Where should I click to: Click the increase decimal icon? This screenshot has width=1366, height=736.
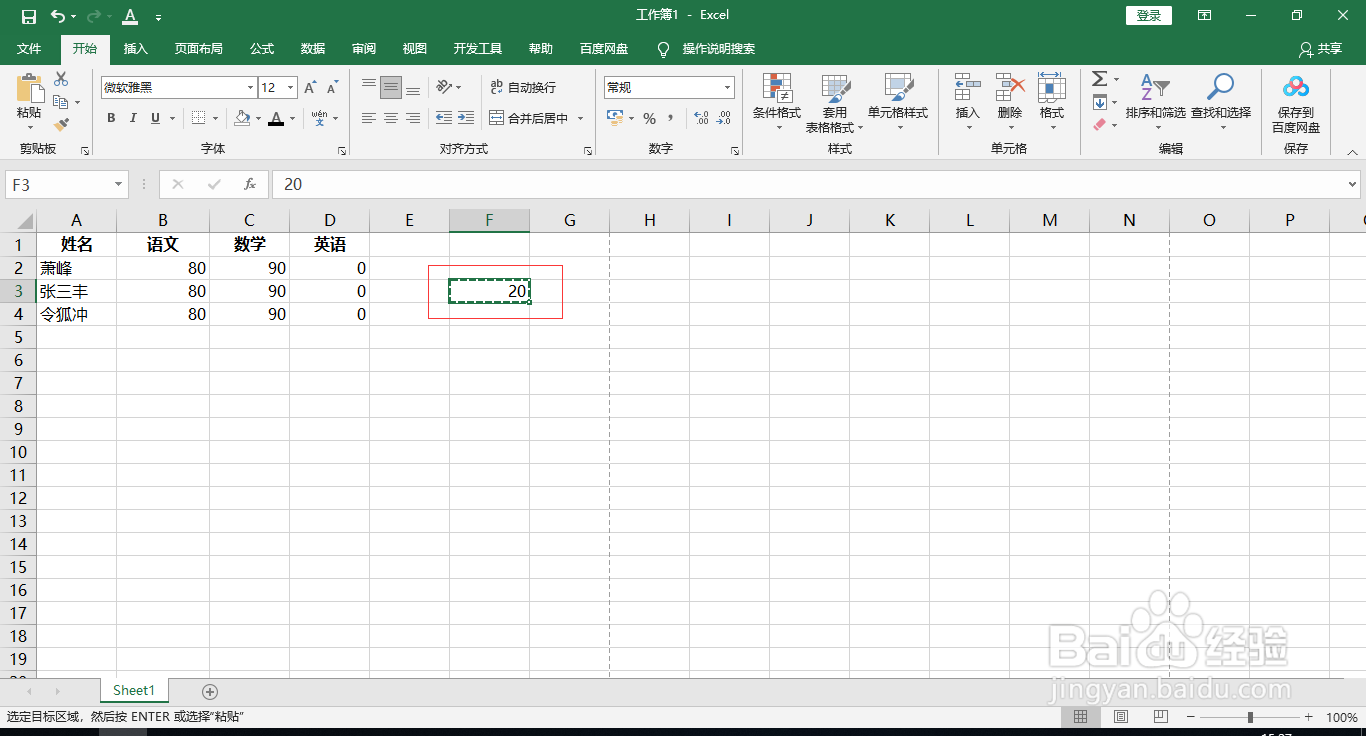(x=701, y=118)
